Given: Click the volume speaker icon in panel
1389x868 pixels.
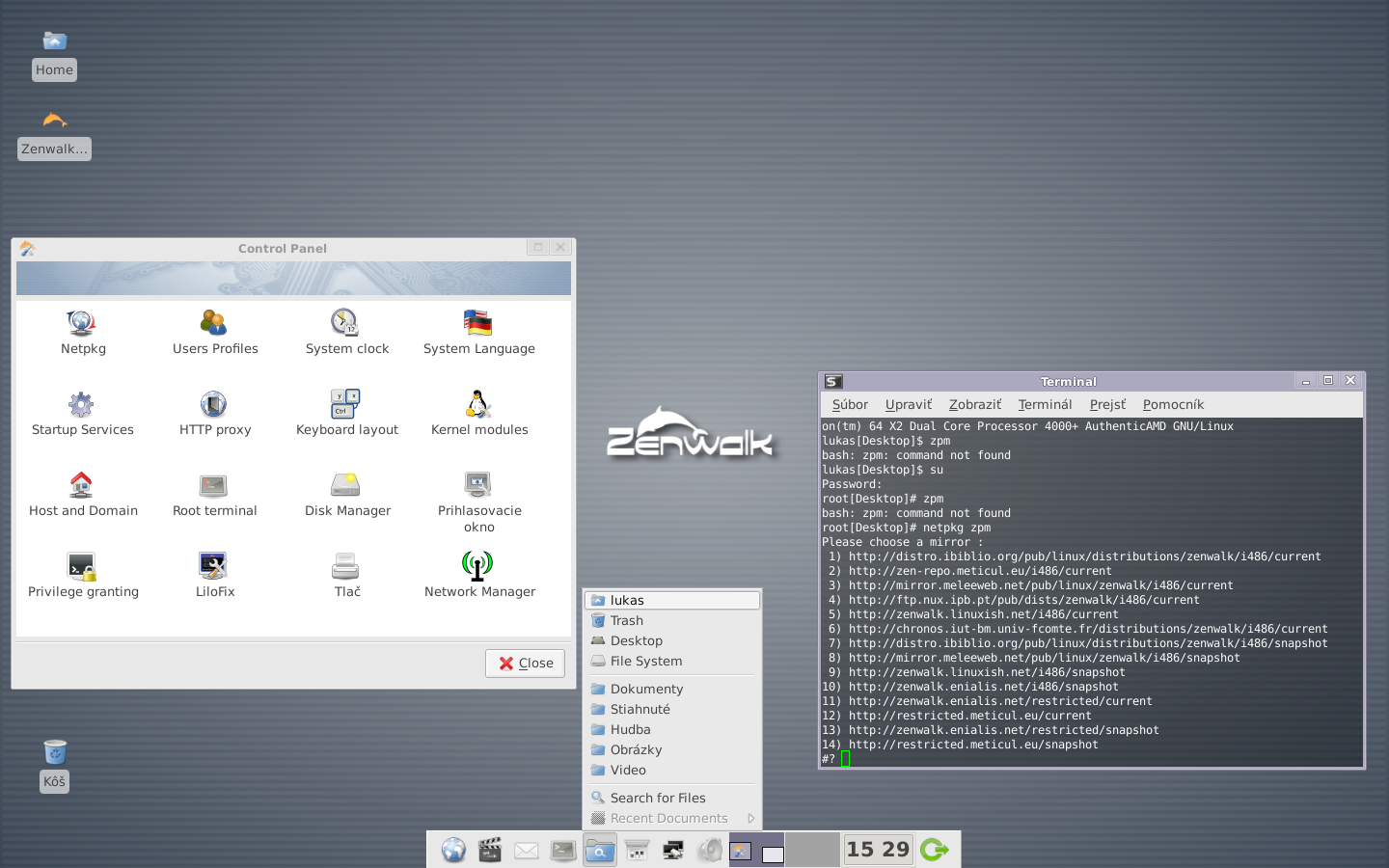Looking at the screenshot, I should (x=710, y=850).
